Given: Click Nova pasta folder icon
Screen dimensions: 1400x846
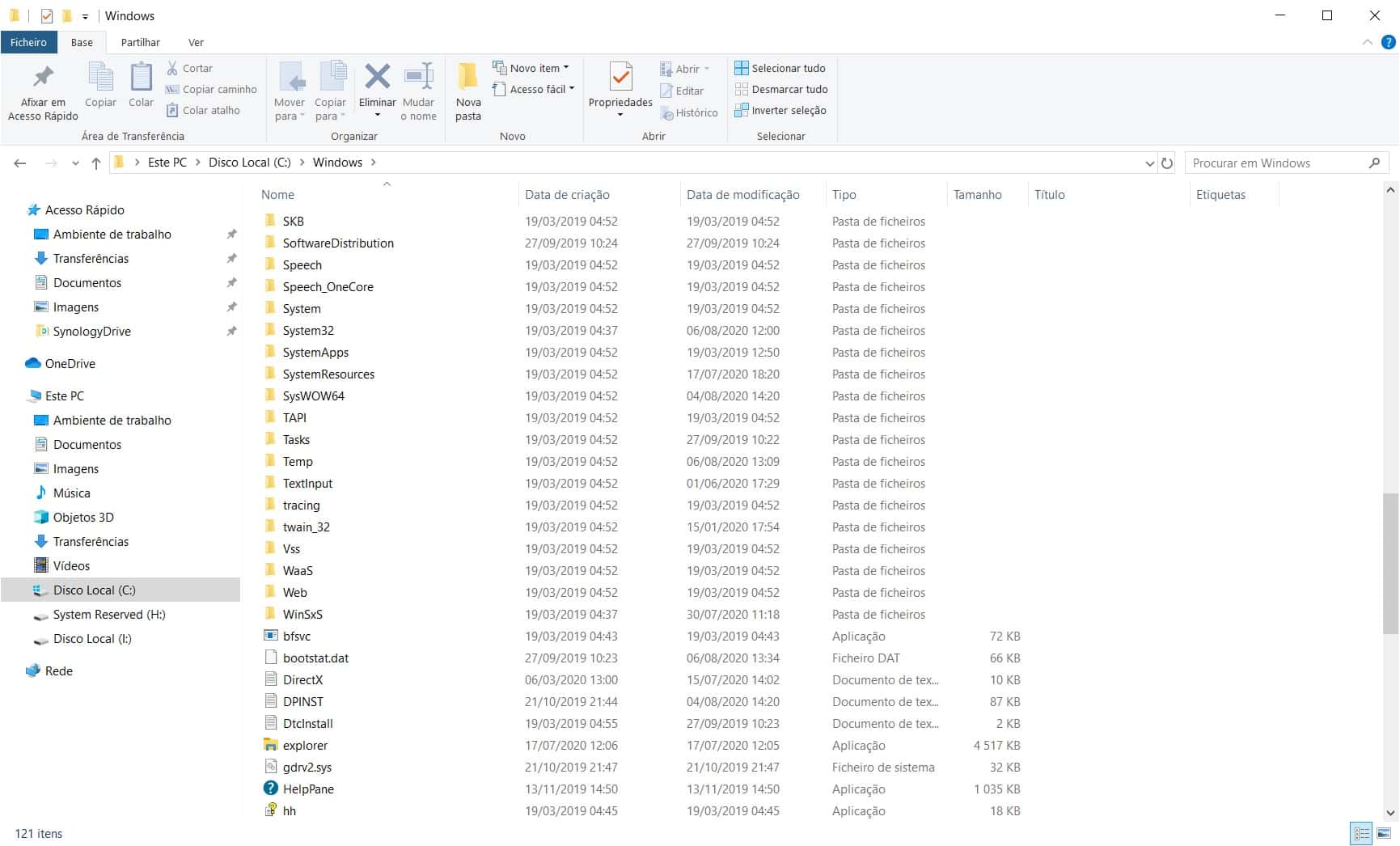Looking at the screenshot, I should pyautogui.click(x=467, y=78).
